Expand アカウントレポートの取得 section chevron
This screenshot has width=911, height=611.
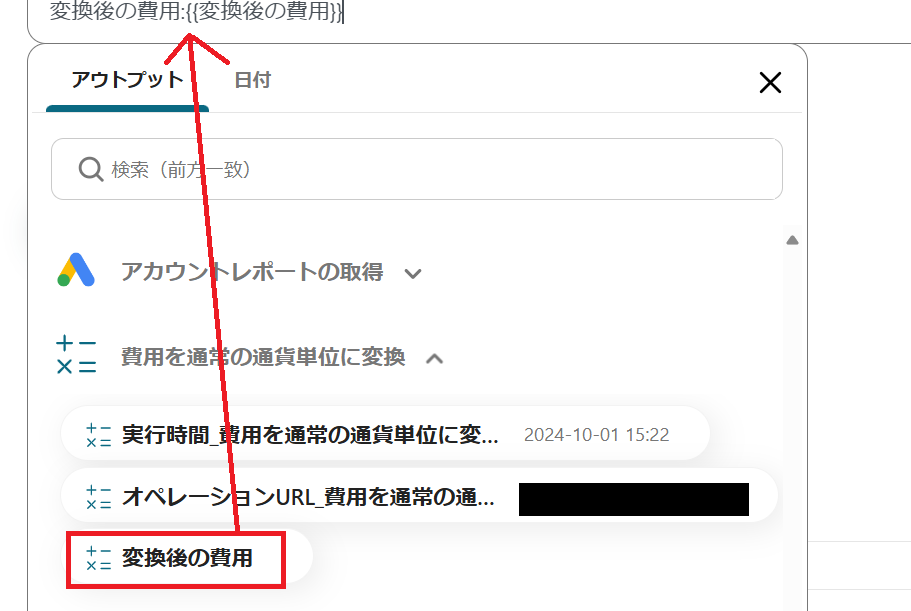coord(413,274)
